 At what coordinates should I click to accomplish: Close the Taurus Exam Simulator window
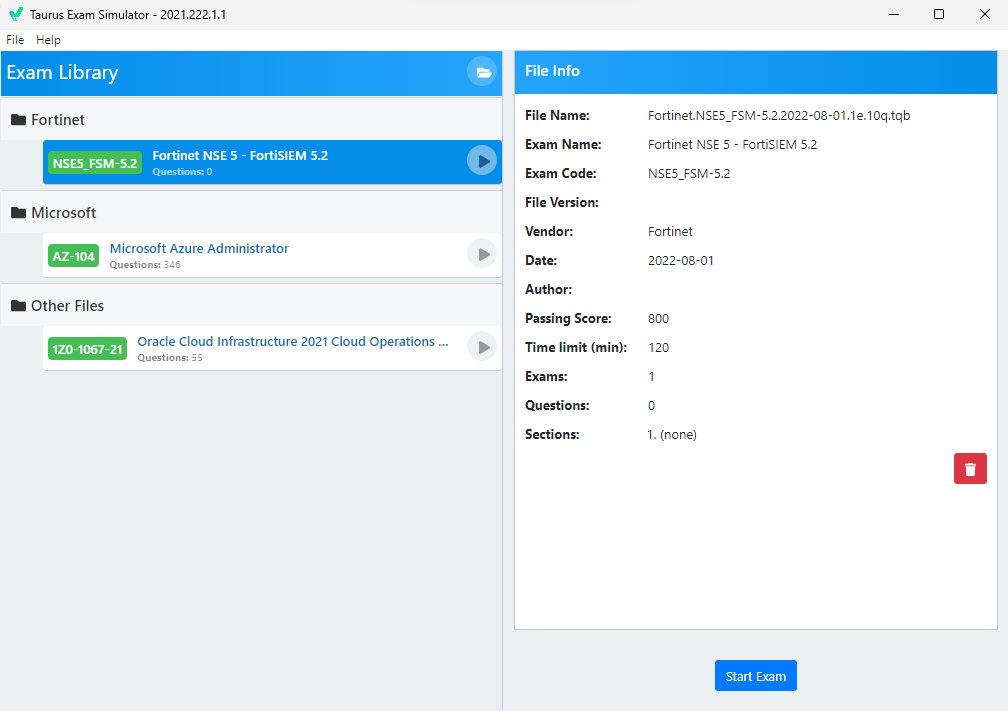coord(984,14)
